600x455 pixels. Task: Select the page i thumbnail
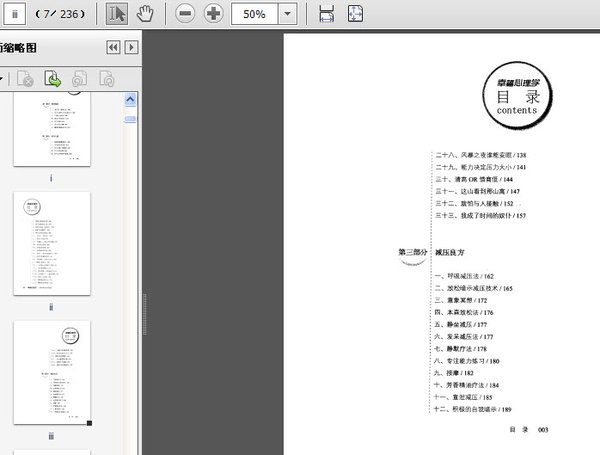pyautogui.click(x=52, y=129)
